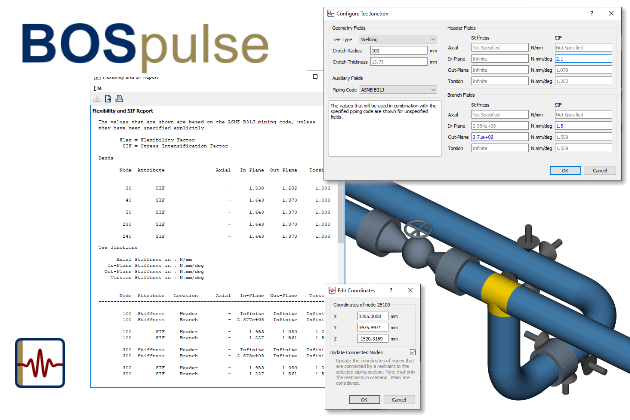This screenshot has height=420, width=630.
Task: Click the Branch Axial stiffness field
Action: [x=499, y=115]
